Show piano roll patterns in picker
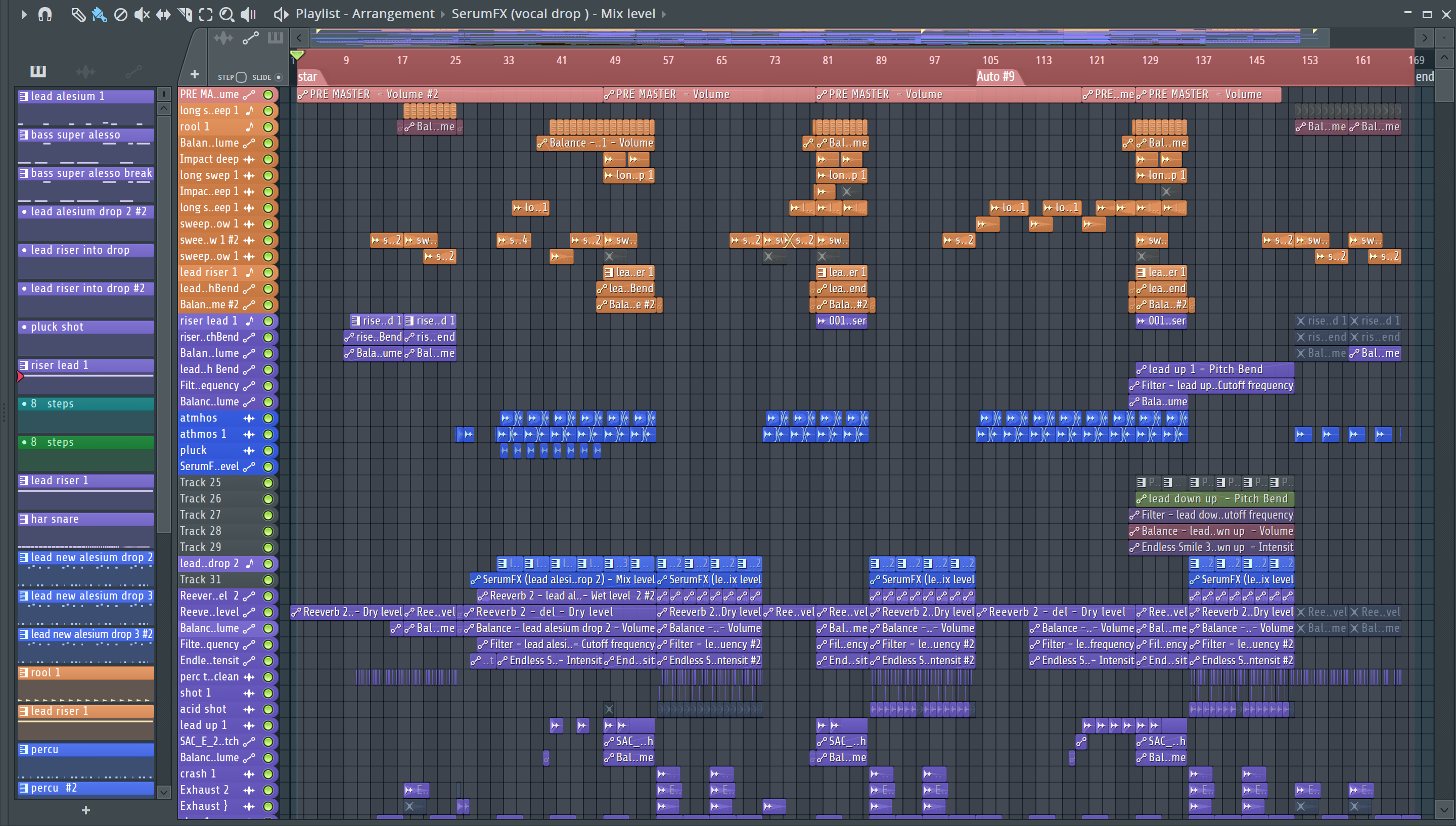 pos(38,71)
